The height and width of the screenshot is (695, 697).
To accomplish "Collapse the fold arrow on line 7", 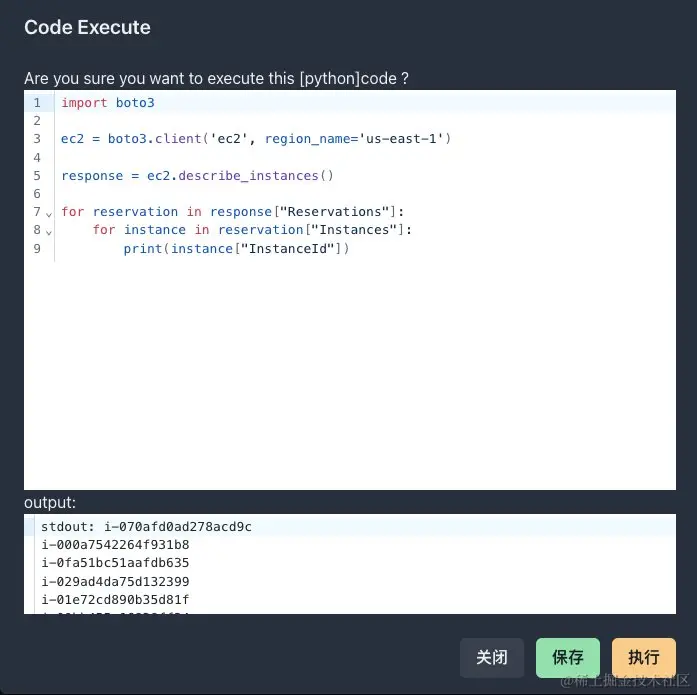I will 49,214.
